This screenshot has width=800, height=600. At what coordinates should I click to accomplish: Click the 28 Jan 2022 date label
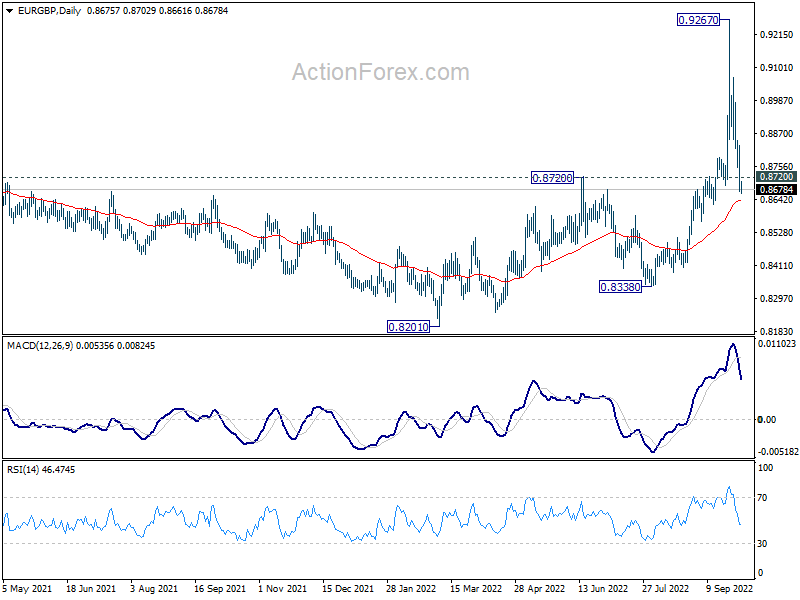click(x=411, y=589)
